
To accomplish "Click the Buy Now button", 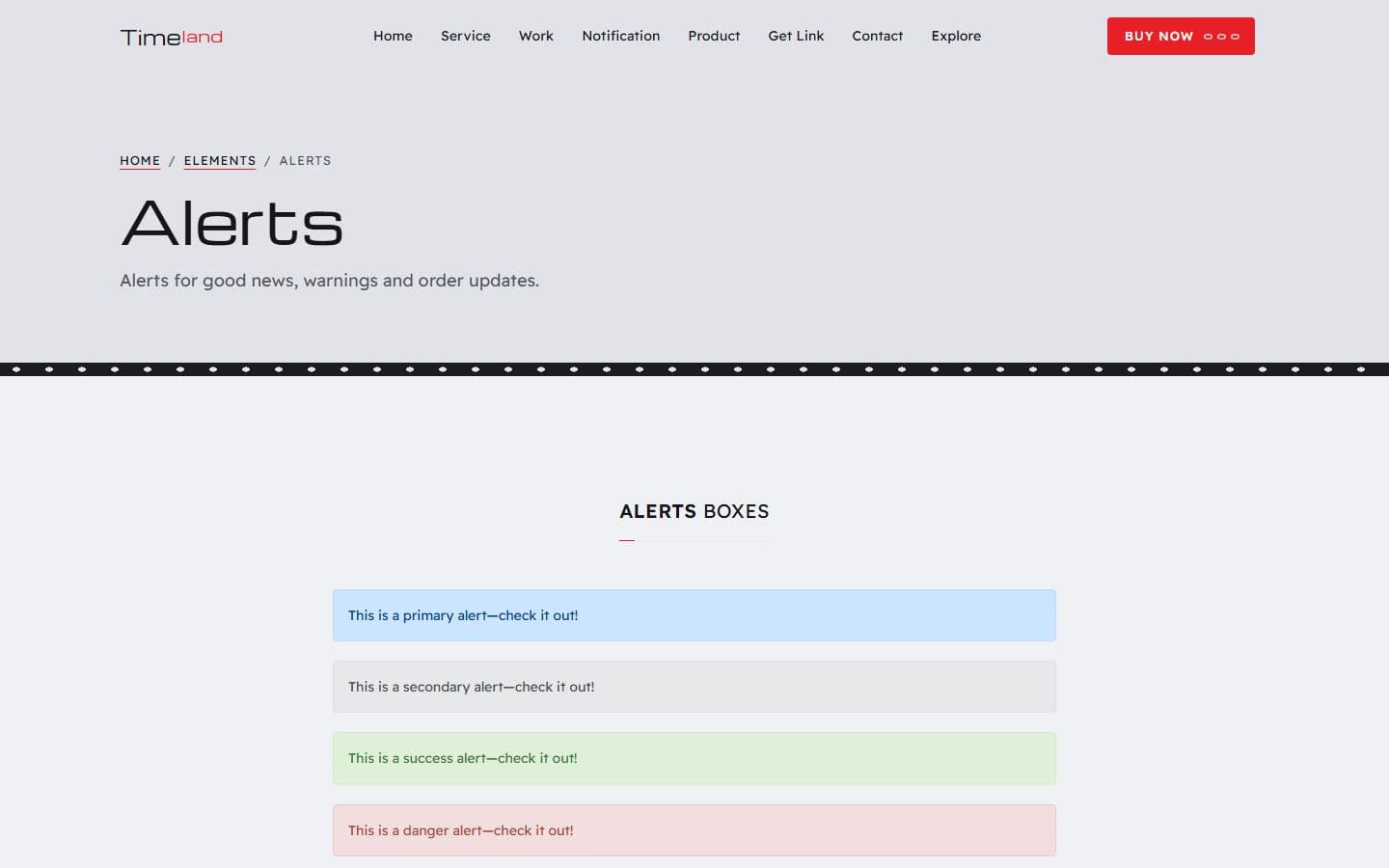I will pos(1181,36).
